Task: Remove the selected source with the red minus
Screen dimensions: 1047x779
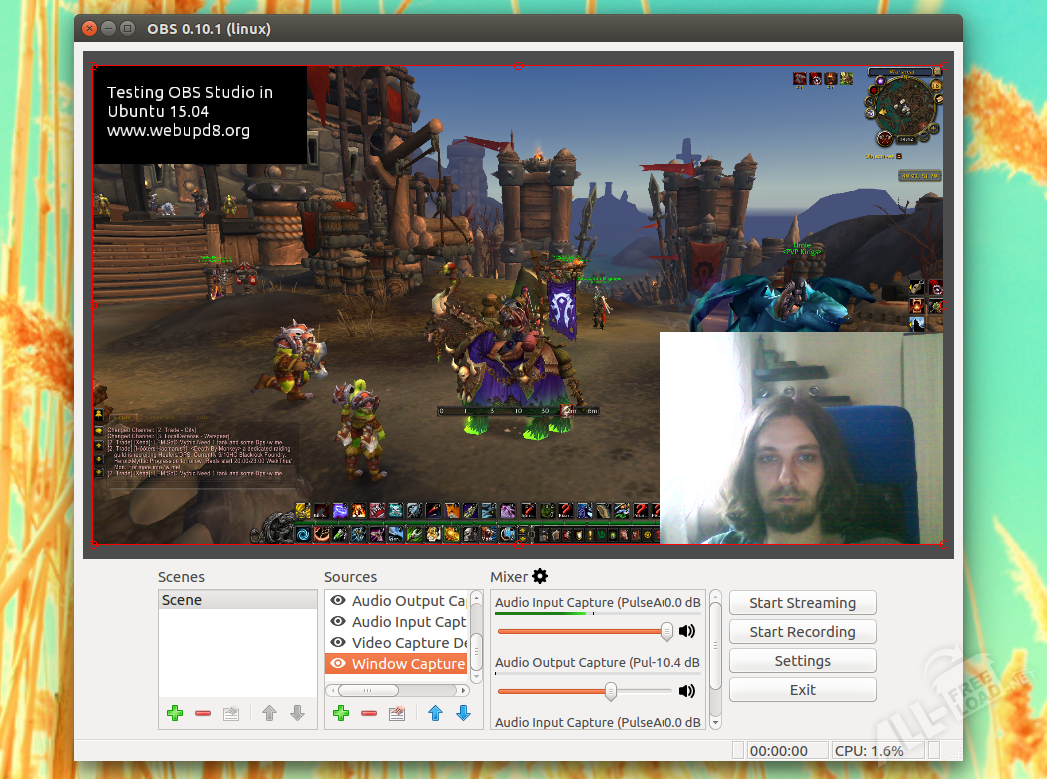Action: [x=369, y=713]
